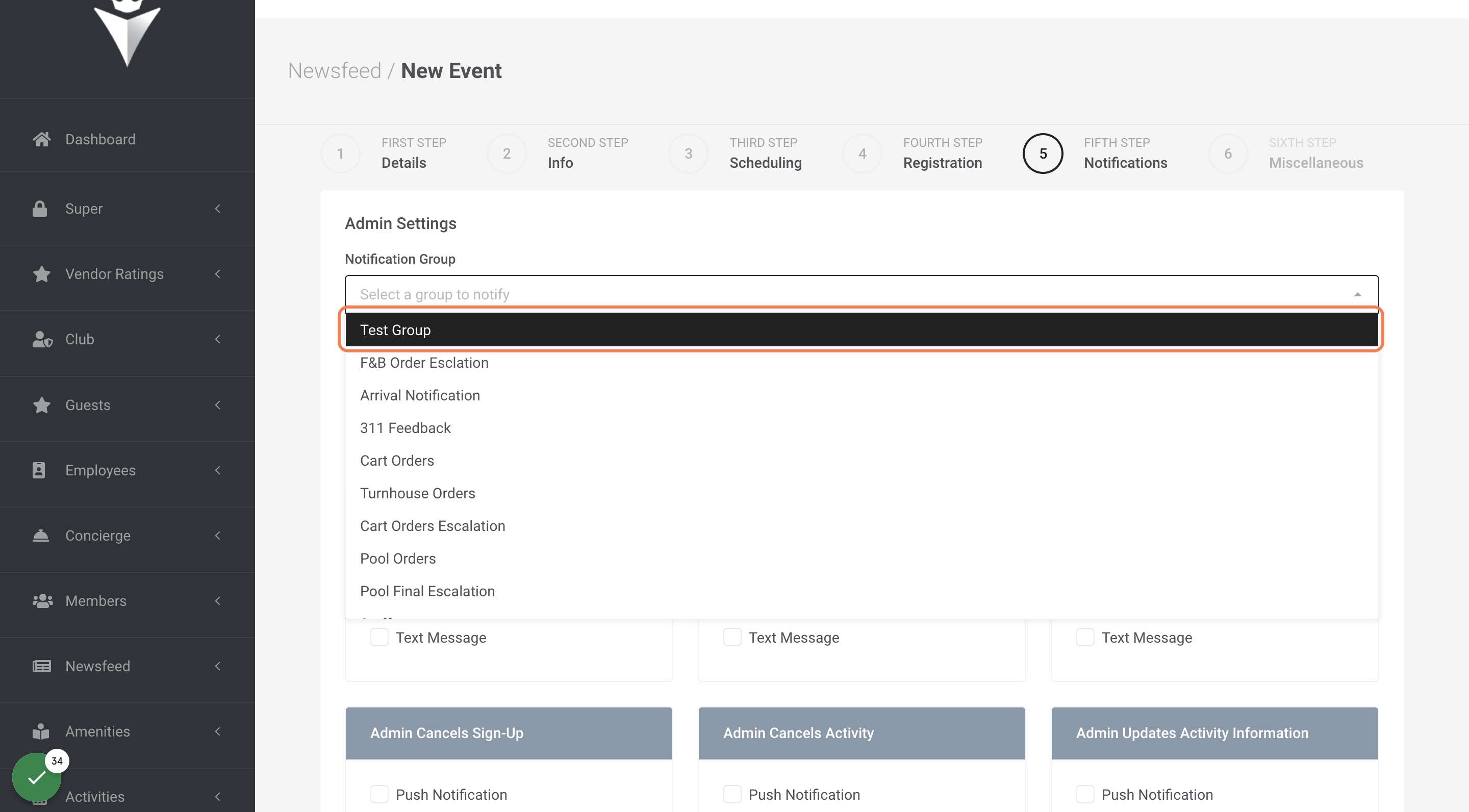Click the Amenities icon in sidebar
Image resolution: width=1469 pixels, height=812 pixels.
(40, 731)
